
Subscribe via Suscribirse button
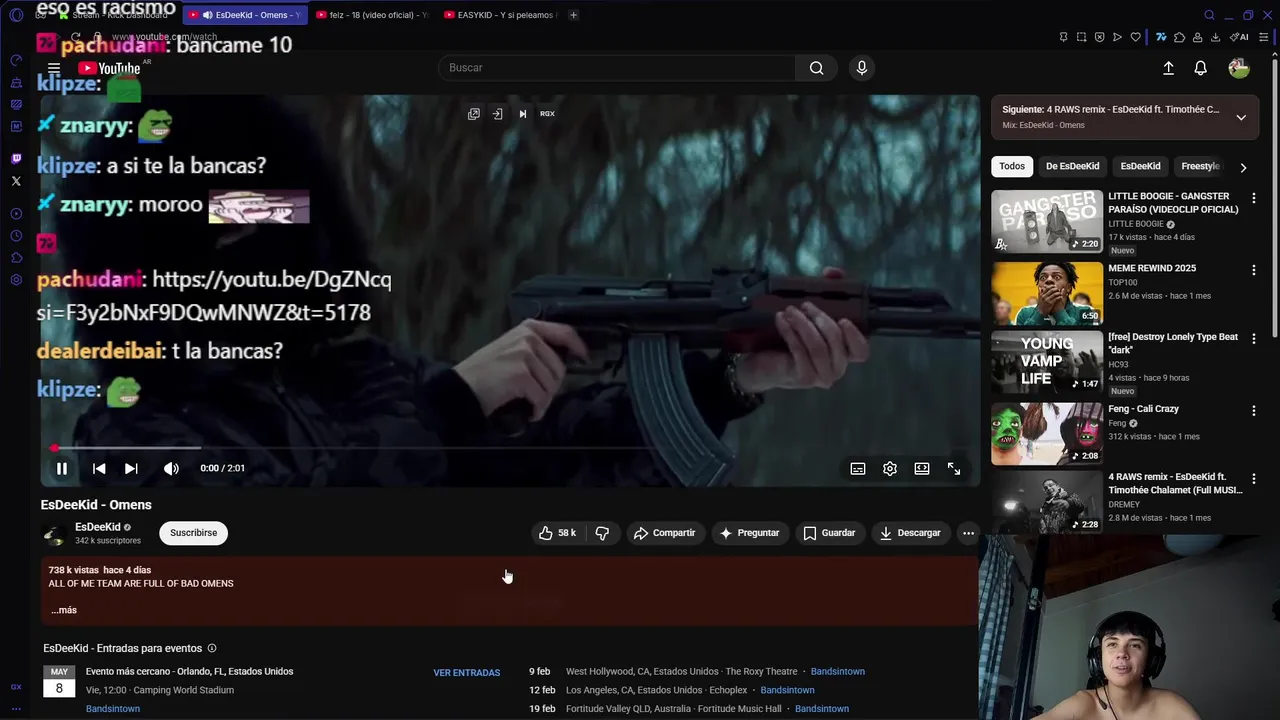click(x=193, y=533)
